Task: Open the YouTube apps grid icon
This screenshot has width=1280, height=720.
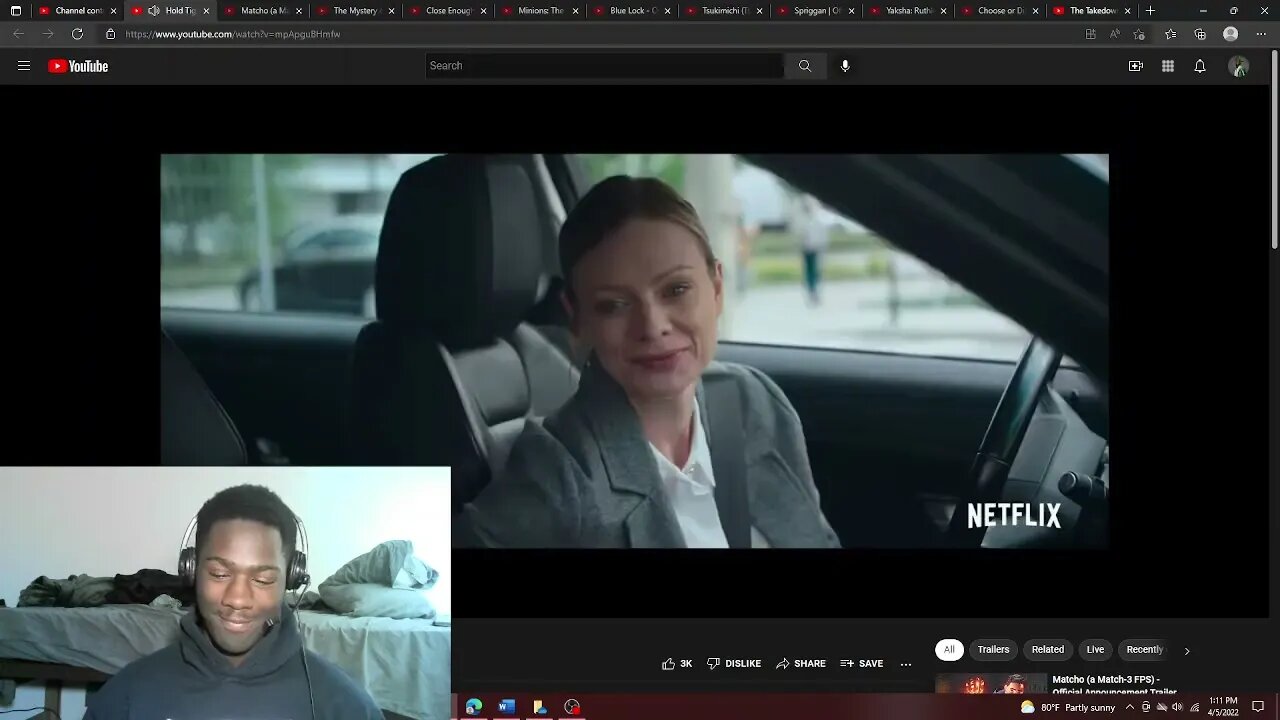Action: (x=1168, y=66)
